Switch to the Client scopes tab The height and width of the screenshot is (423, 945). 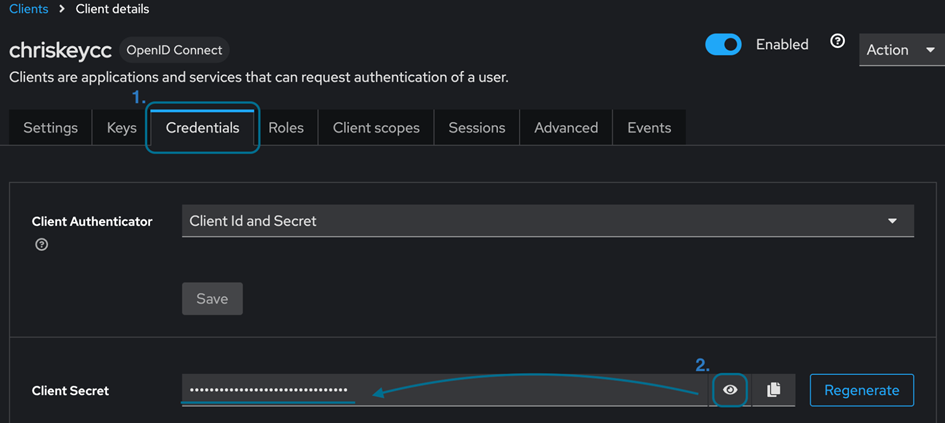376,128
